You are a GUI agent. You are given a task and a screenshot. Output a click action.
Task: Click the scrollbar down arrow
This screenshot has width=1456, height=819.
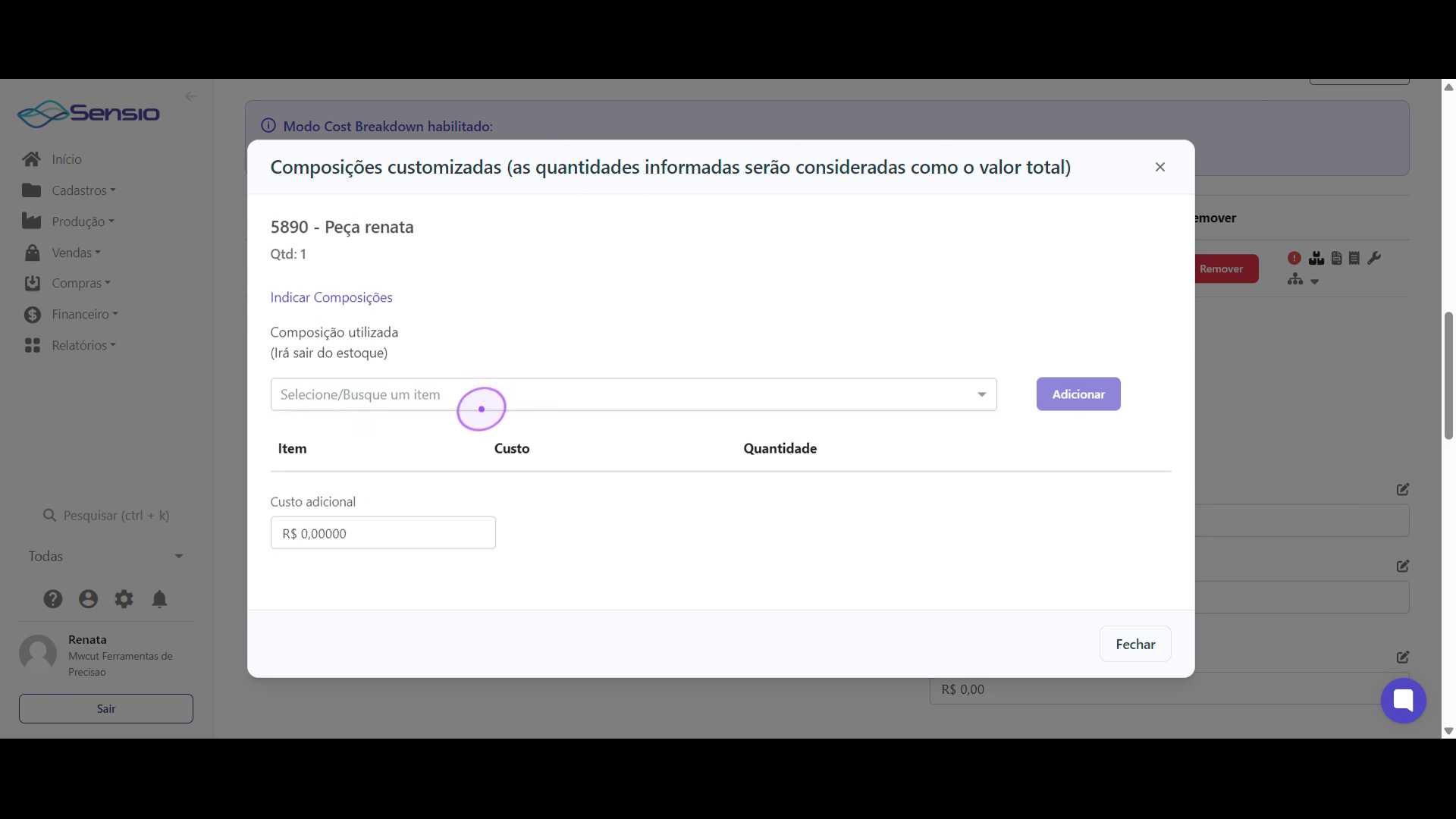pyautogui.click(x=1448, y=732)
